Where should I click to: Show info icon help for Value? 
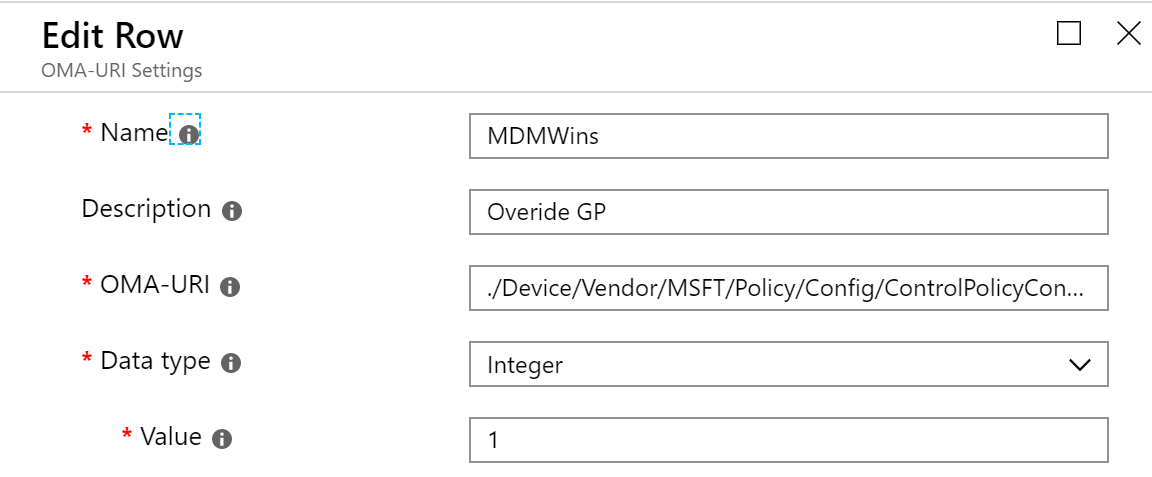(x=222, y=440)
